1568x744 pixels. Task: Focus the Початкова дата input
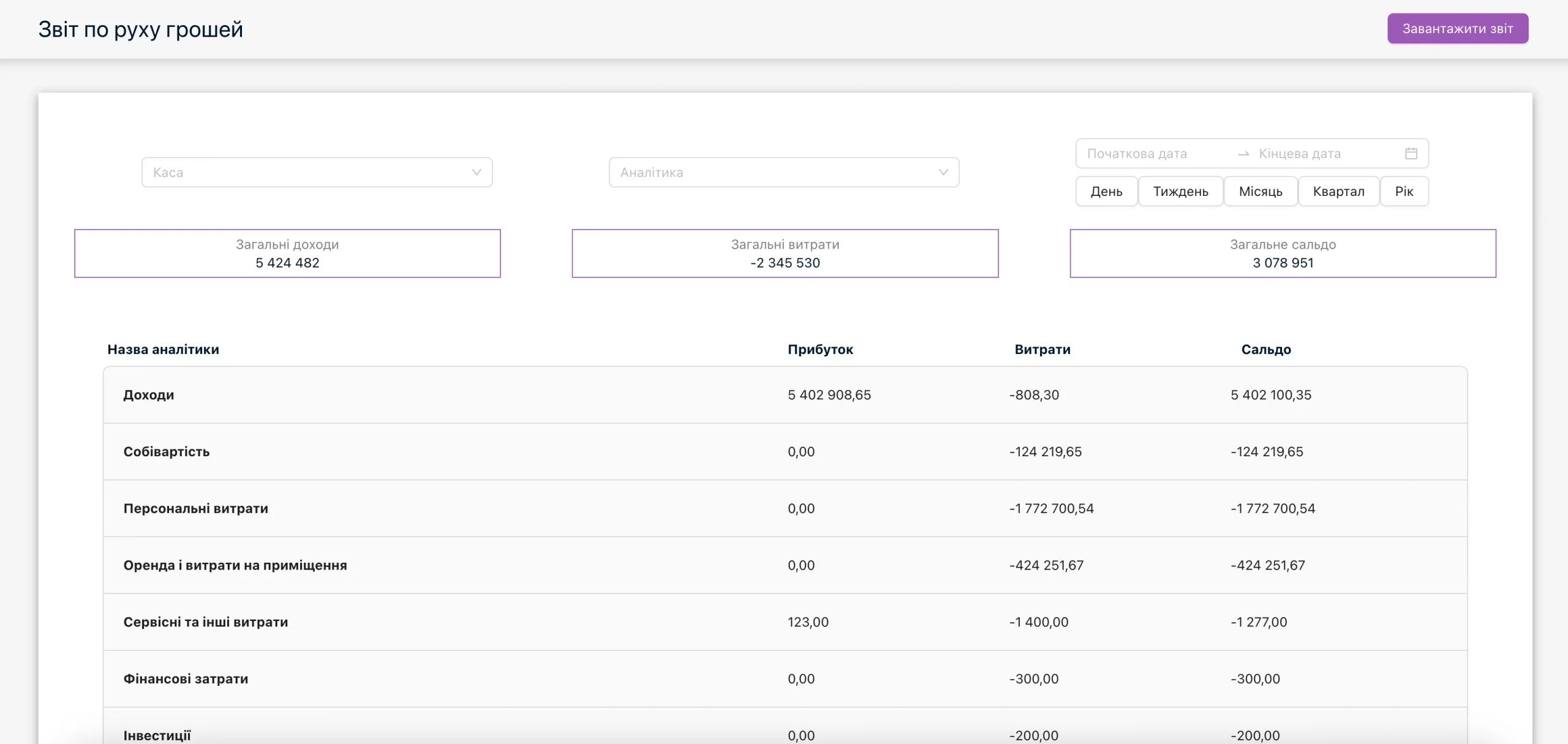(x=1158, y=154)
